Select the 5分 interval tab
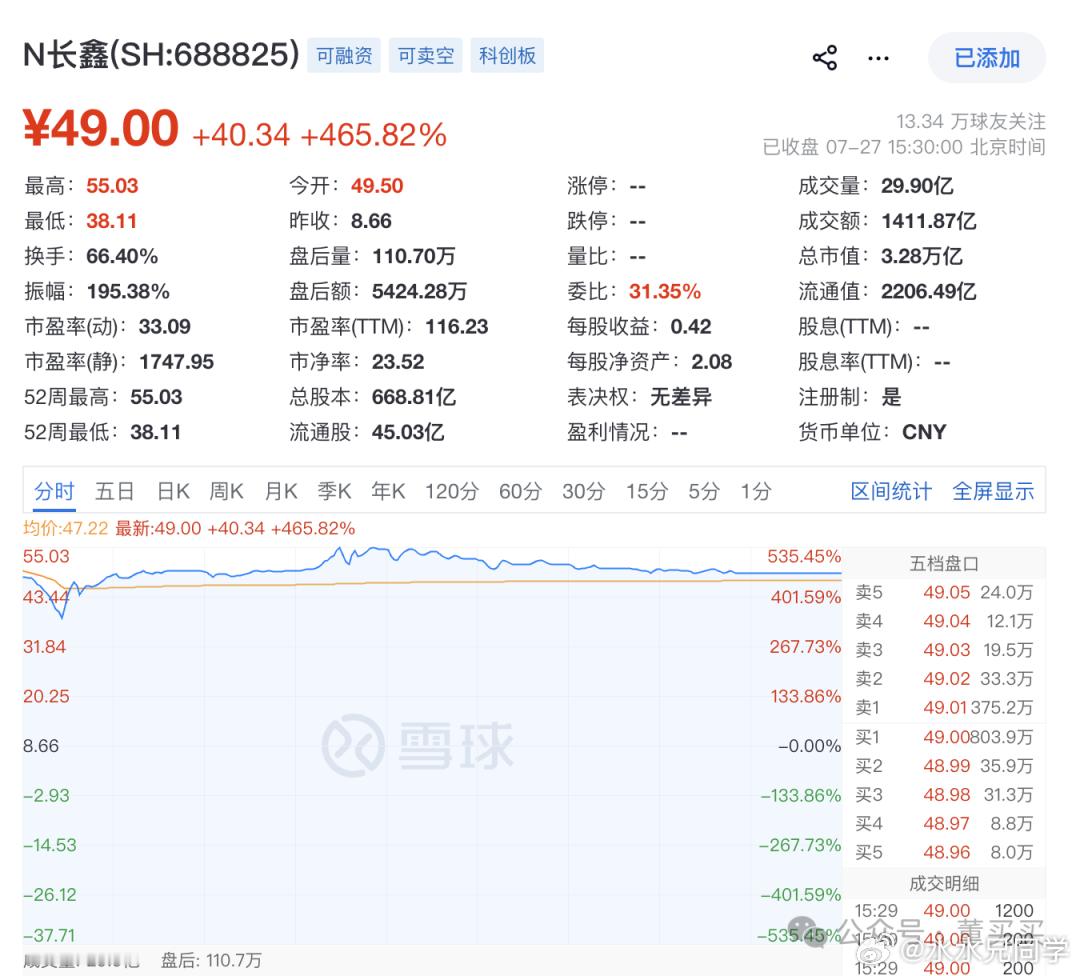Image resolution: width=1080 pixels, height=976 pixels. coord(704,491)
